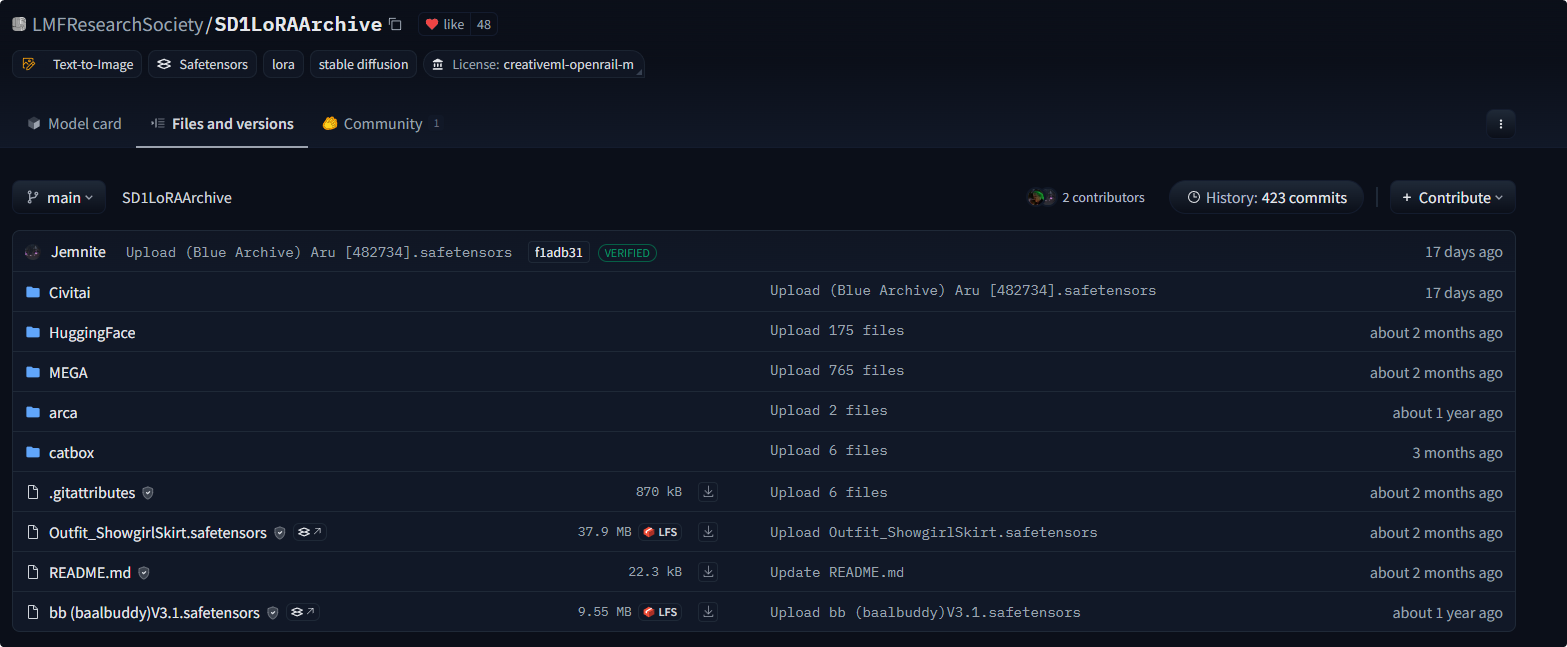1567x647 pixels.
Task: Click Jemnite's avatar icon
Action: (32, 252)
